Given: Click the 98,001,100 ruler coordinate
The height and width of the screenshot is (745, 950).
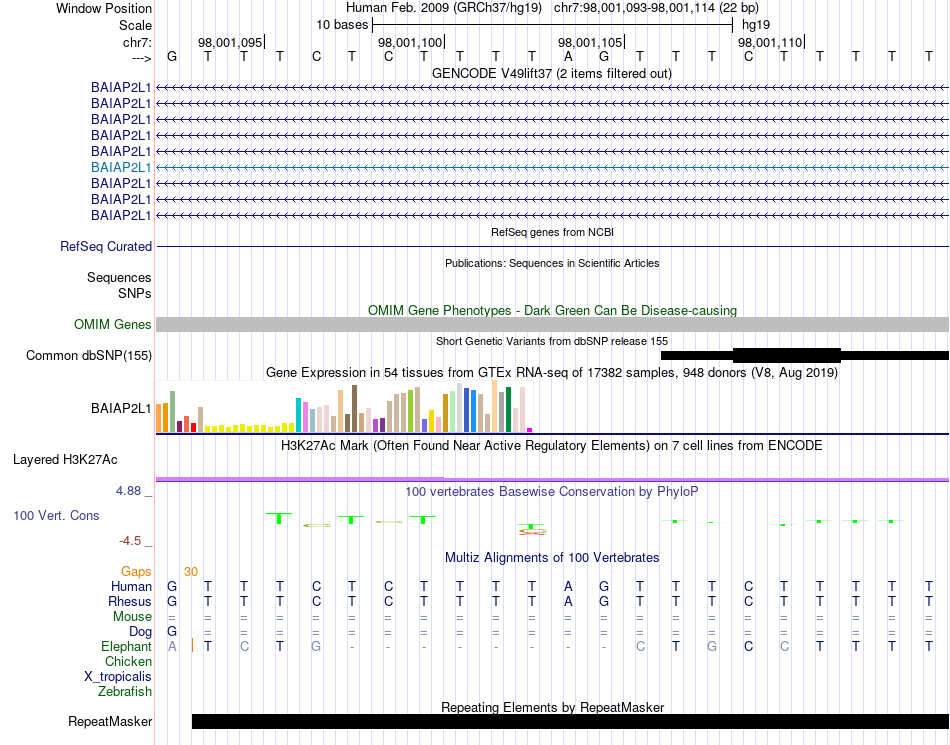Looking at the screenshot, I should (410, 42).
